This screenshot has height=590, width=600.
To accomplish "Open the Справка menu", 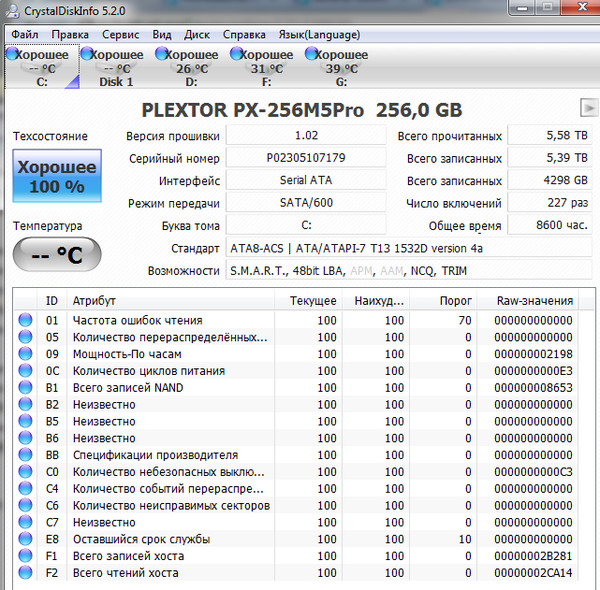I will point(244,35).
